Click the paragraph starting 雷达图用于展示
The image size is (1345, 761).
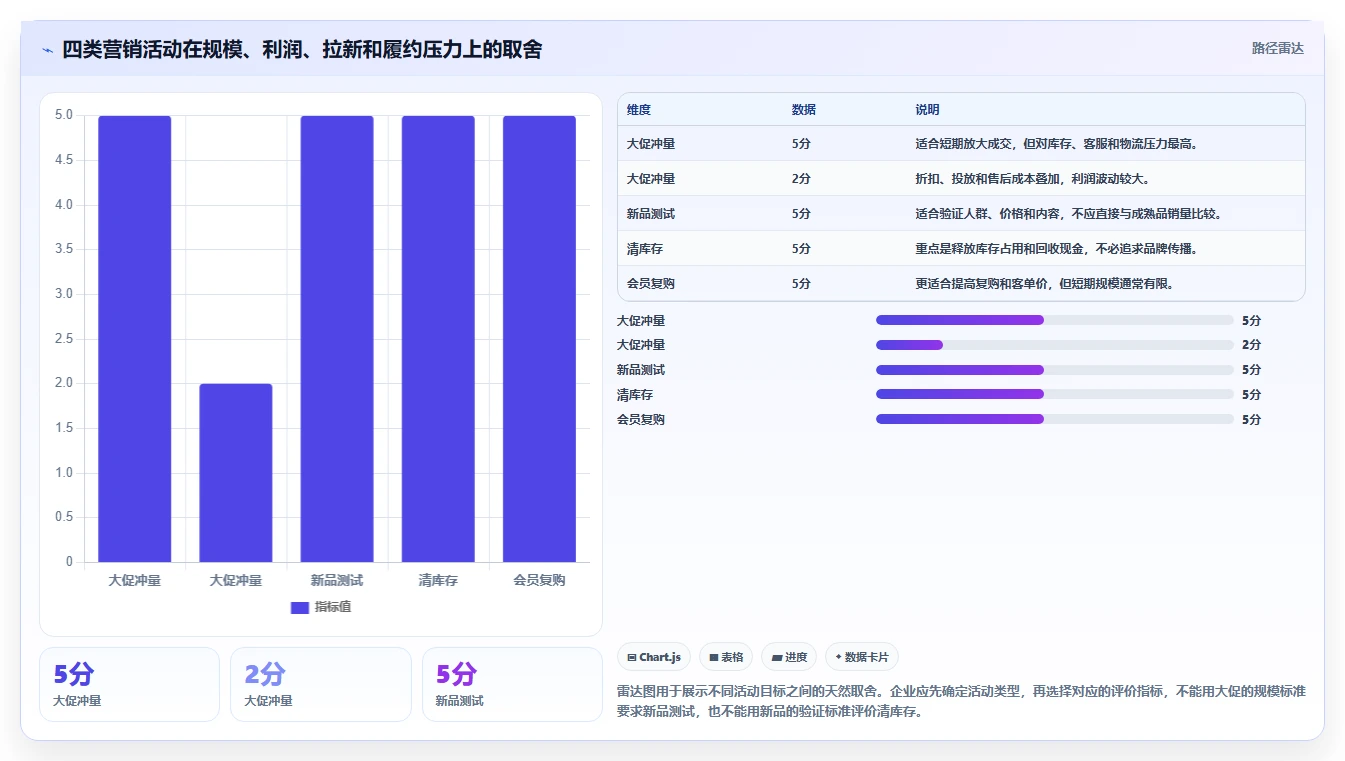click(x=961, y=702)
